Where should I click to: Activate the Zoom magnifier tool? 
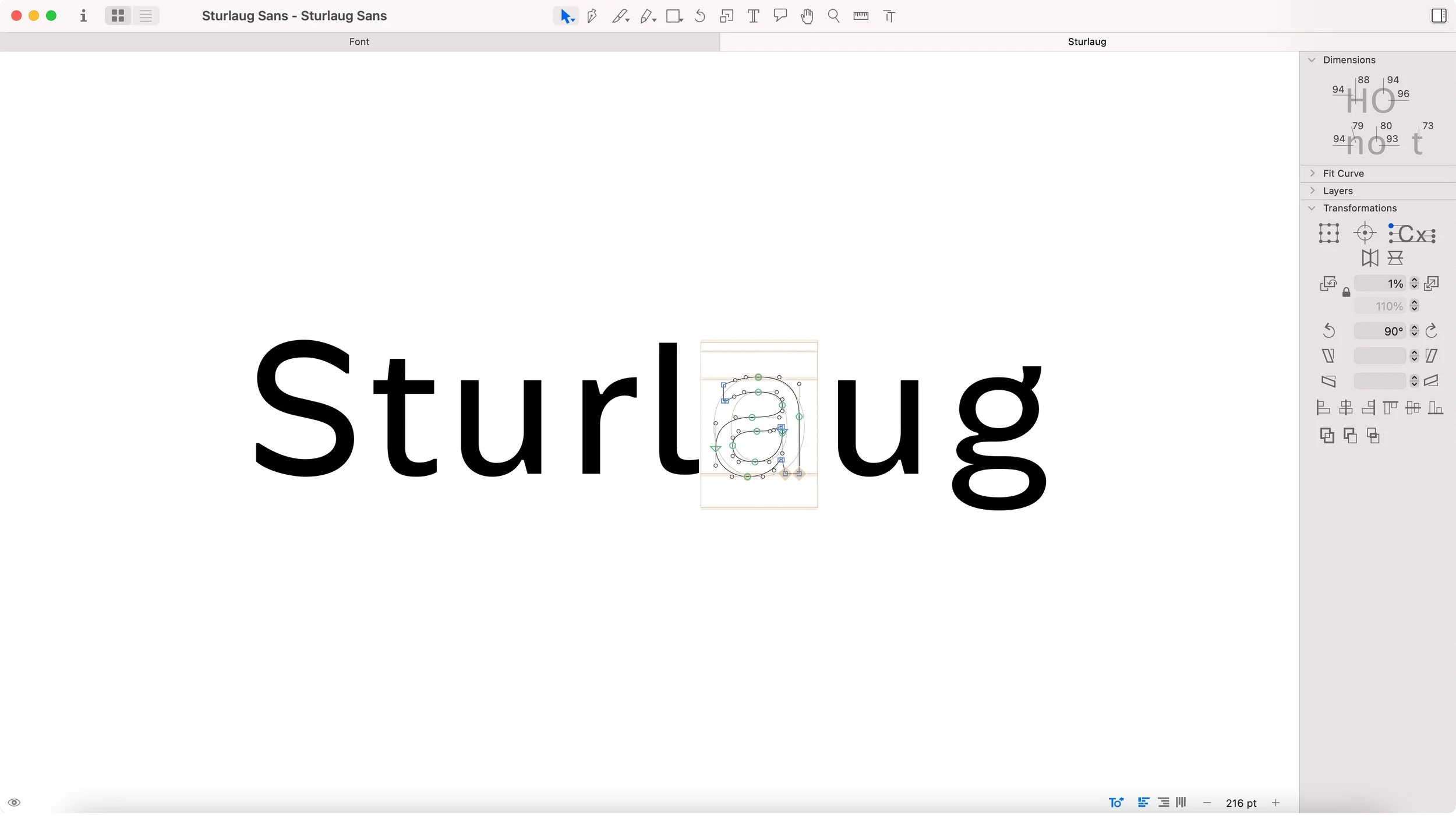pos(833,16)
